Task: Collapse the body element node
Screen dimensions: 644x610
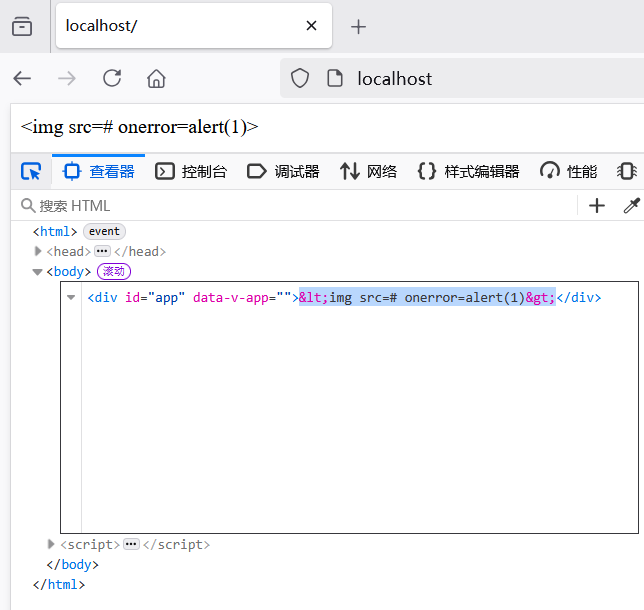Action: pyautogui.click(x=37, y=271)
